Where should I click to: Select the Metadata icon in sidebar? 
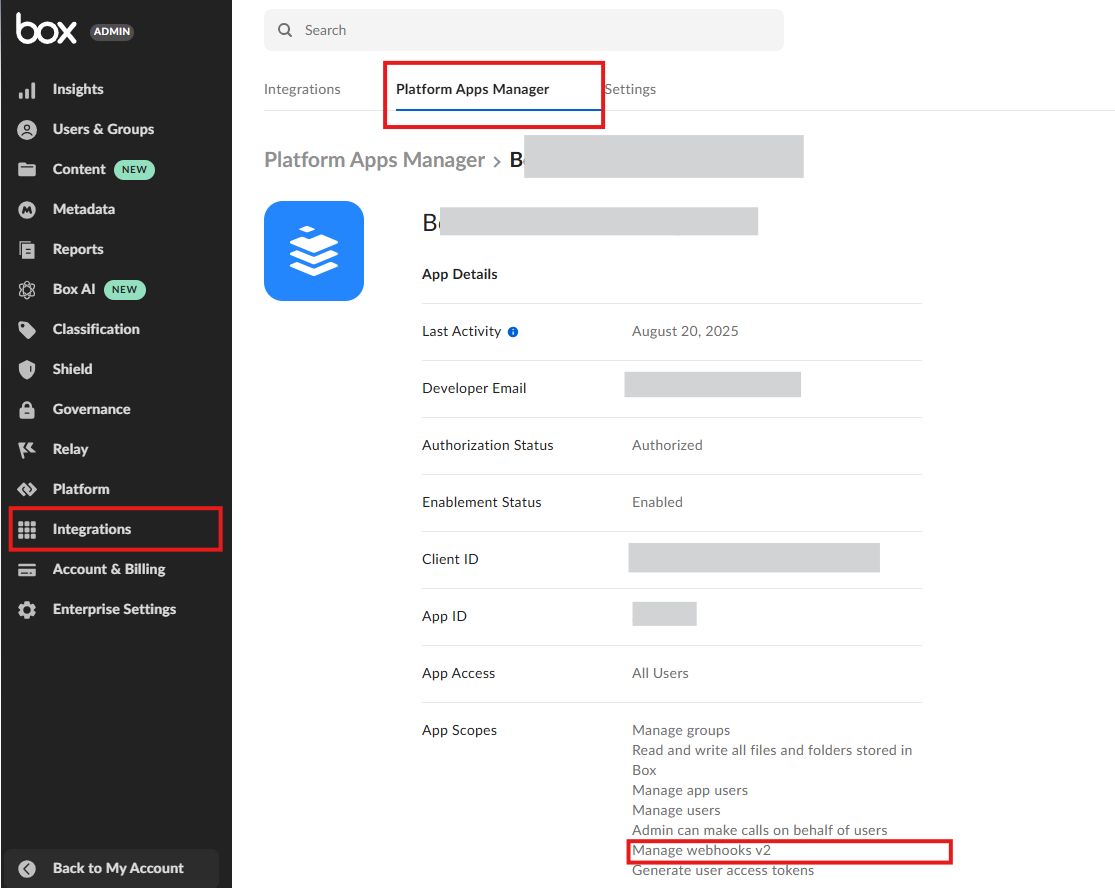pos(28,210)
